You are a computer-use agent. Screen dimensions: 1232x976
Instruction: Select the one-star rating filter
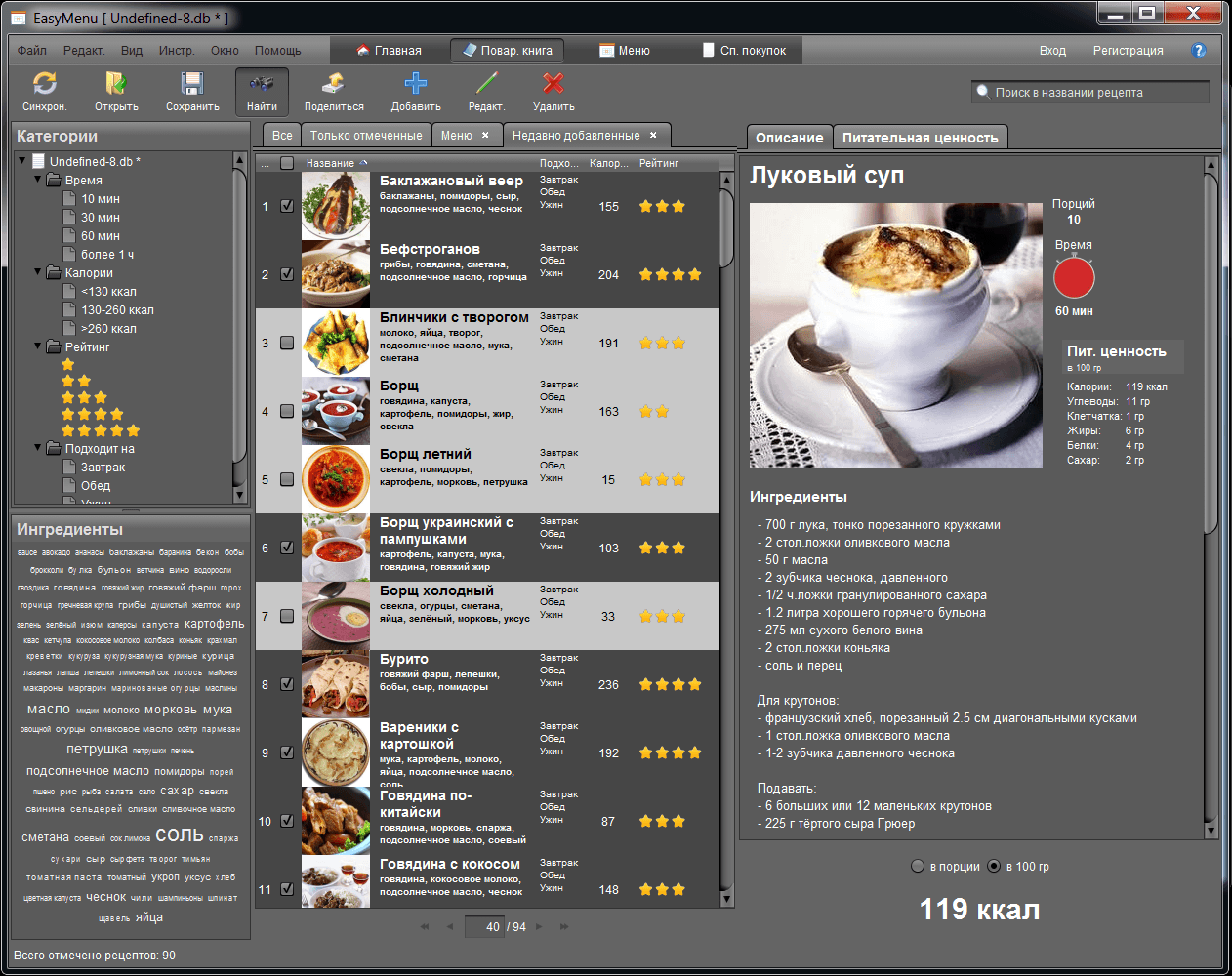68,364
